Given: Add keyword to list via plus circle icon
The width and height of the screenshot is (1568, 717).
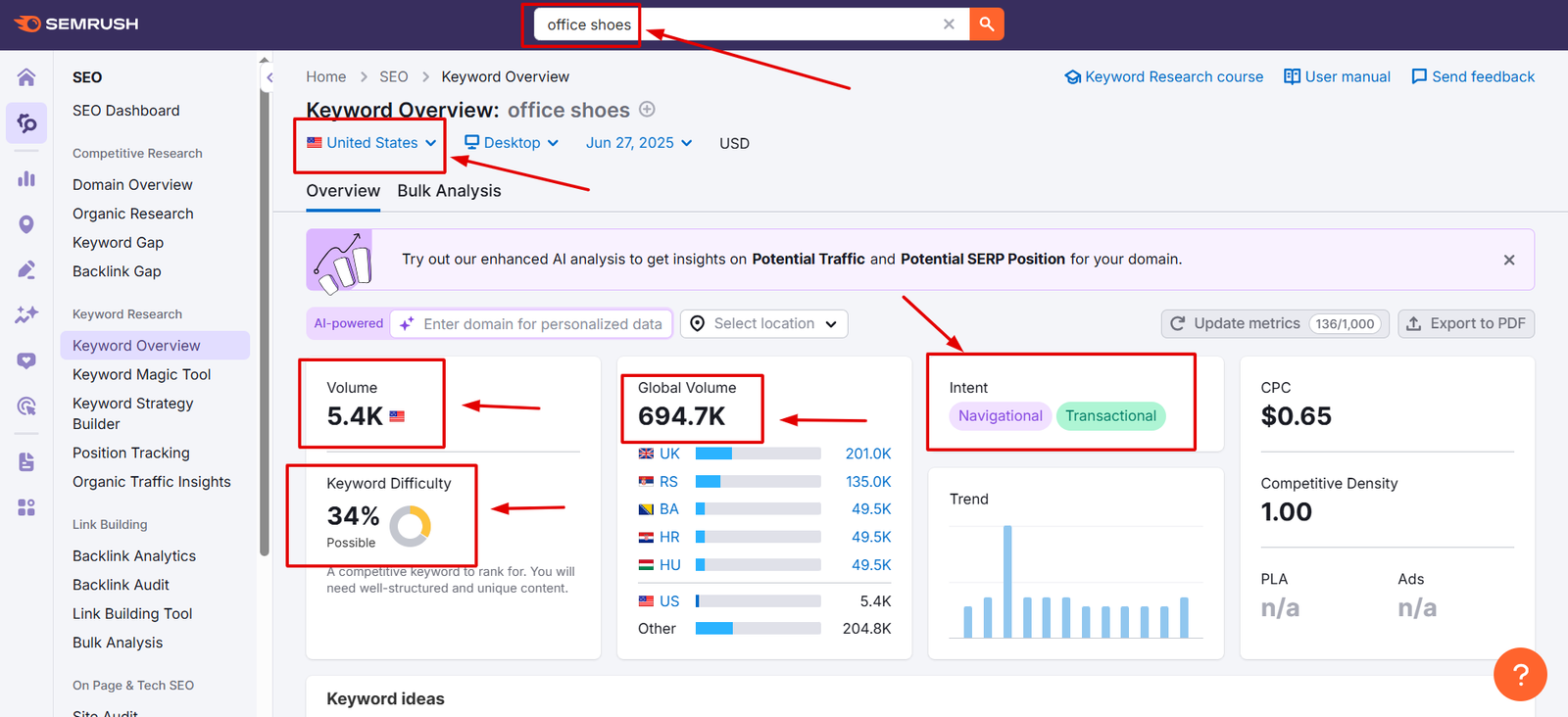Looking at the screenshot, I should coord(647,109).
